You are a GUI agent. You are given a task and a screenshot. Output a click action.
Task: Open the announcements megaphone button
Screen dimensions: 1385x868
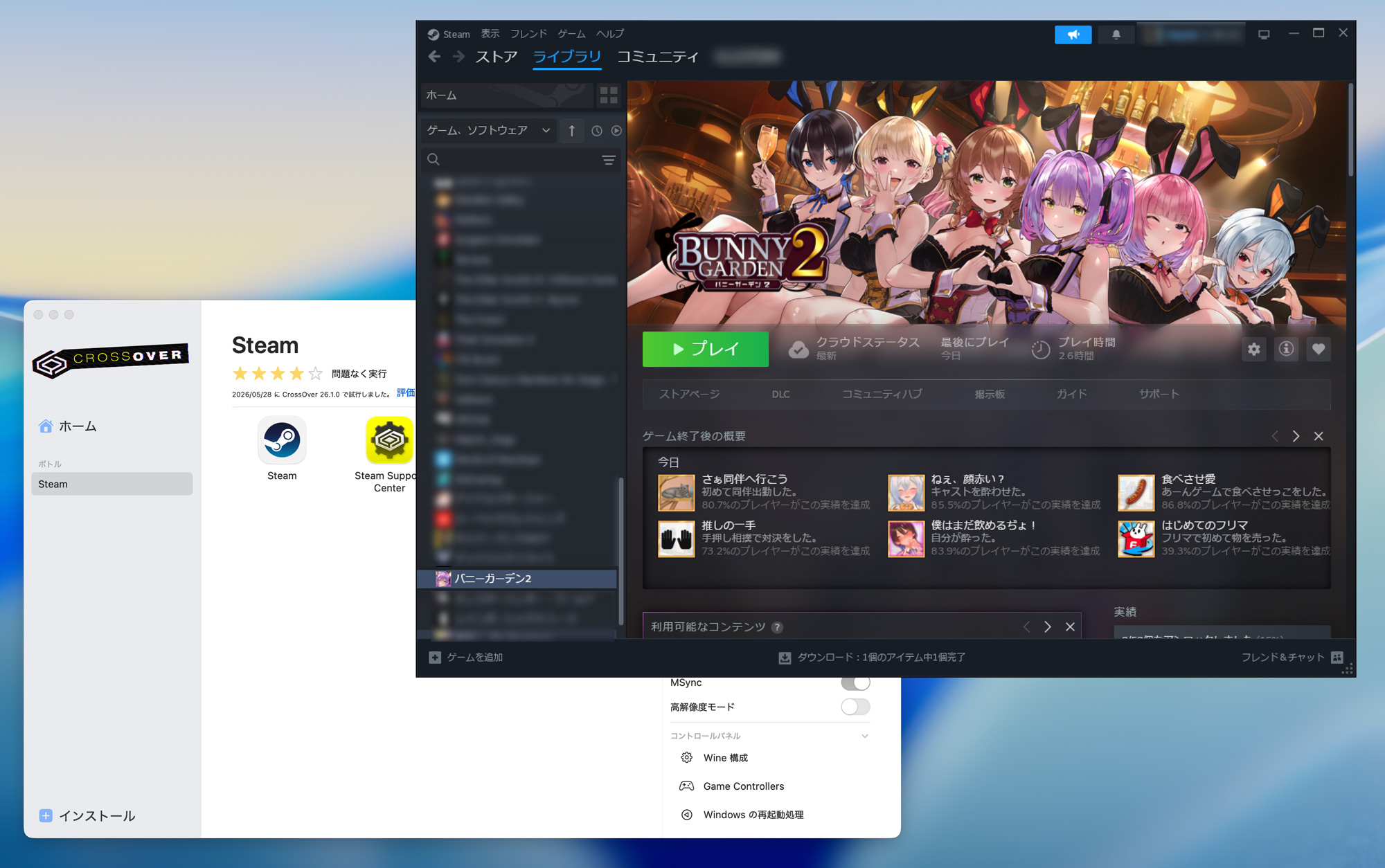(1073, 34)
